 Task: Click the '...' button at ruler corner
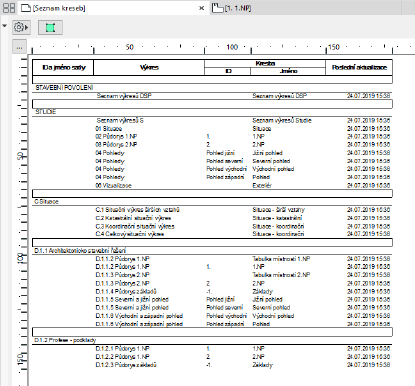click(19, 47)
